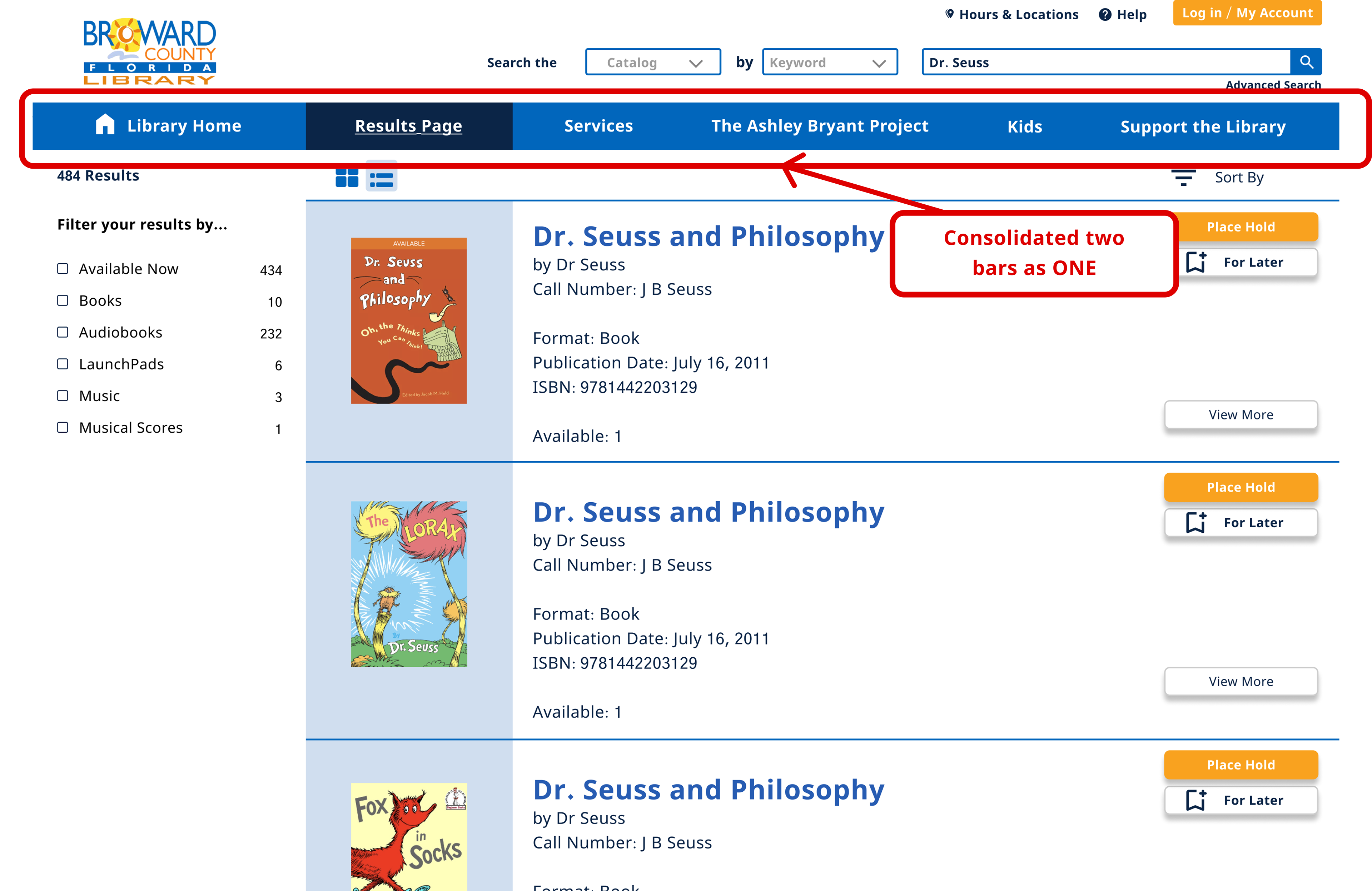
Task: Click the Audiobooks count 232
Action: point(271,334)
